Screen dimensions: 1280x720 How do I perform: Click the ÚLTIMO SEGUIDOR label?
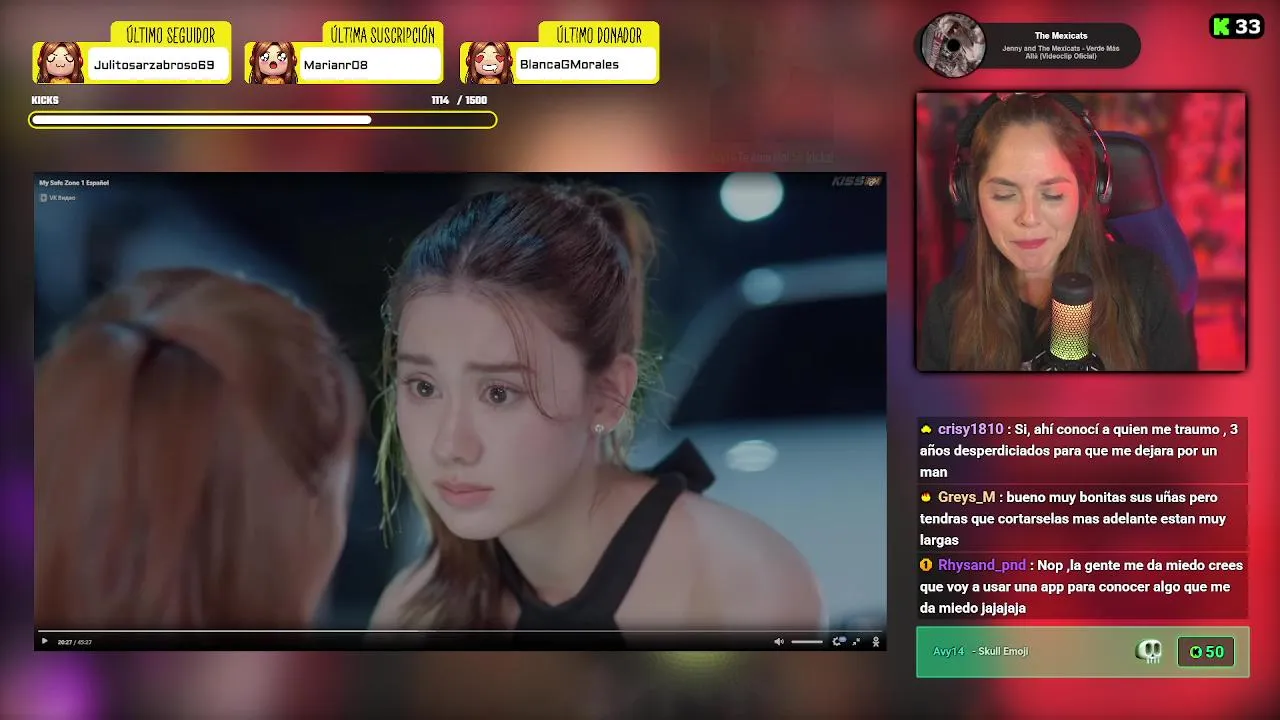[x=171, y=36]
